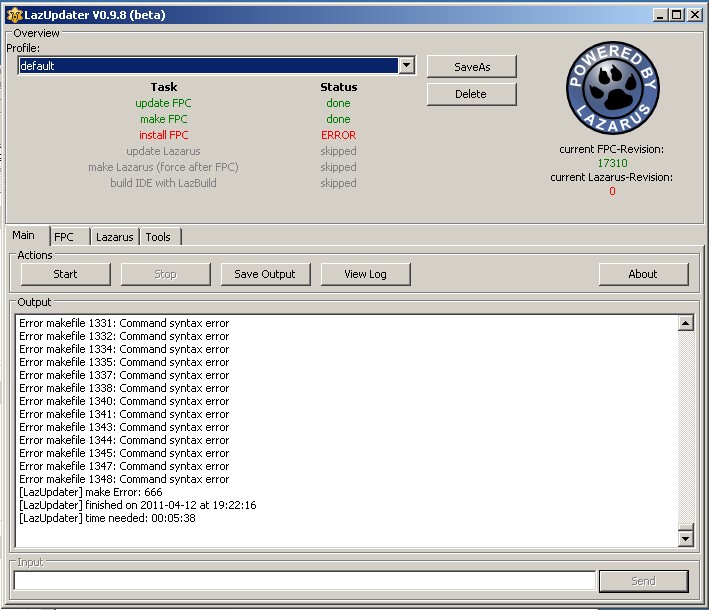Click the output scrollbar down arrow
This screenshot has width=709, height=610.
click(x=686, y=539)
